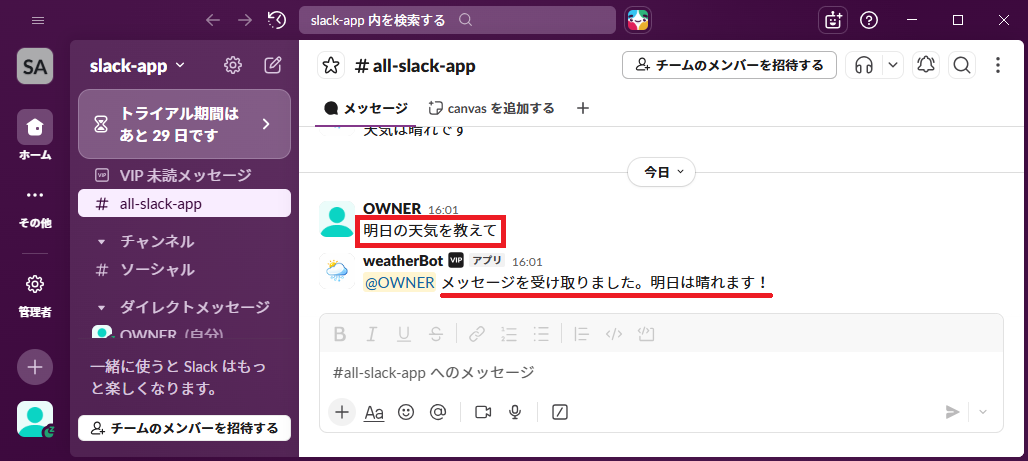
Task: Toggle blockquote formatting
Action: pyautogui.click(x=581, y=334)
